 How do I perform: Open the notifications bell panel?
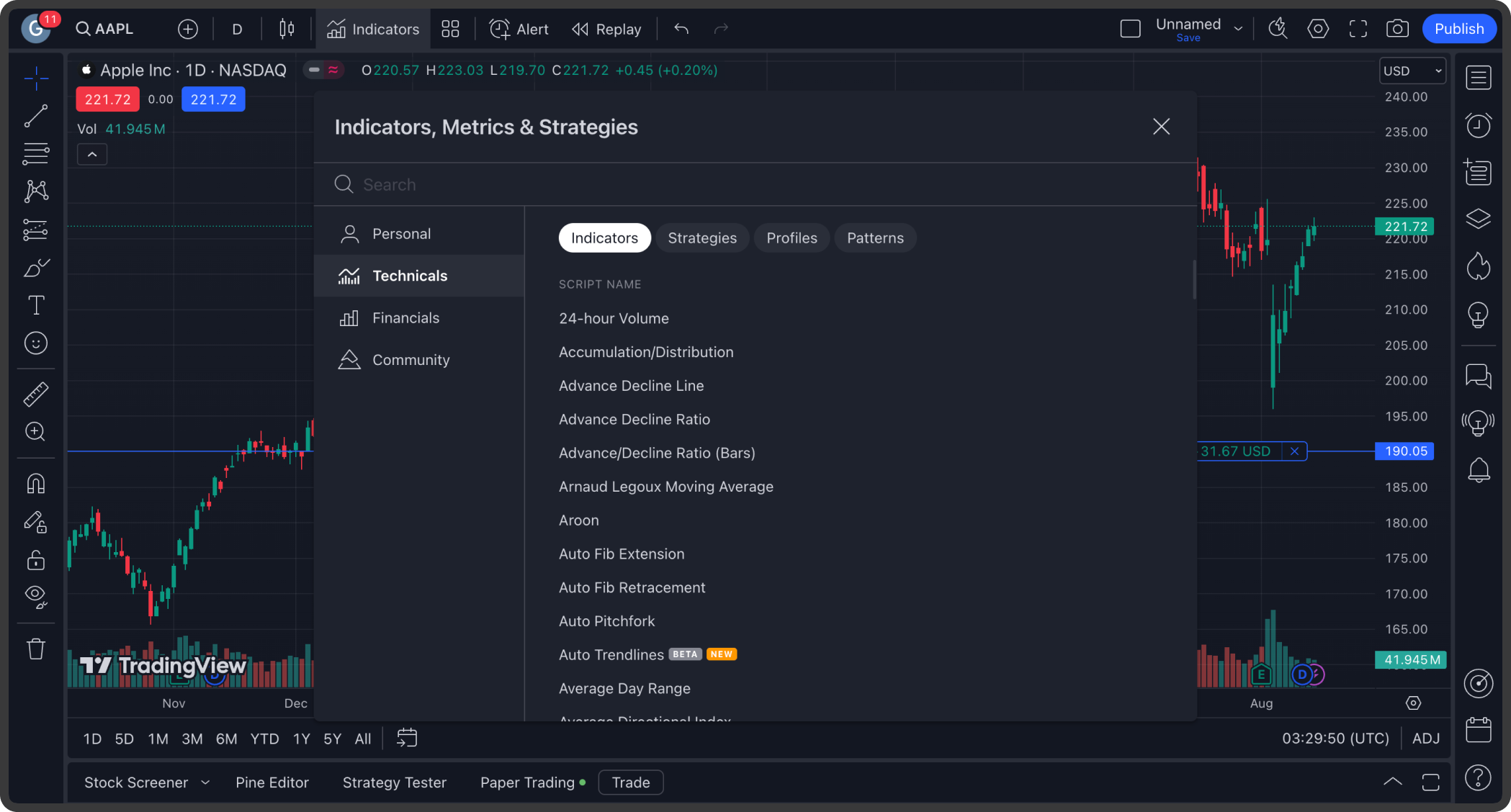[1478, 470]
